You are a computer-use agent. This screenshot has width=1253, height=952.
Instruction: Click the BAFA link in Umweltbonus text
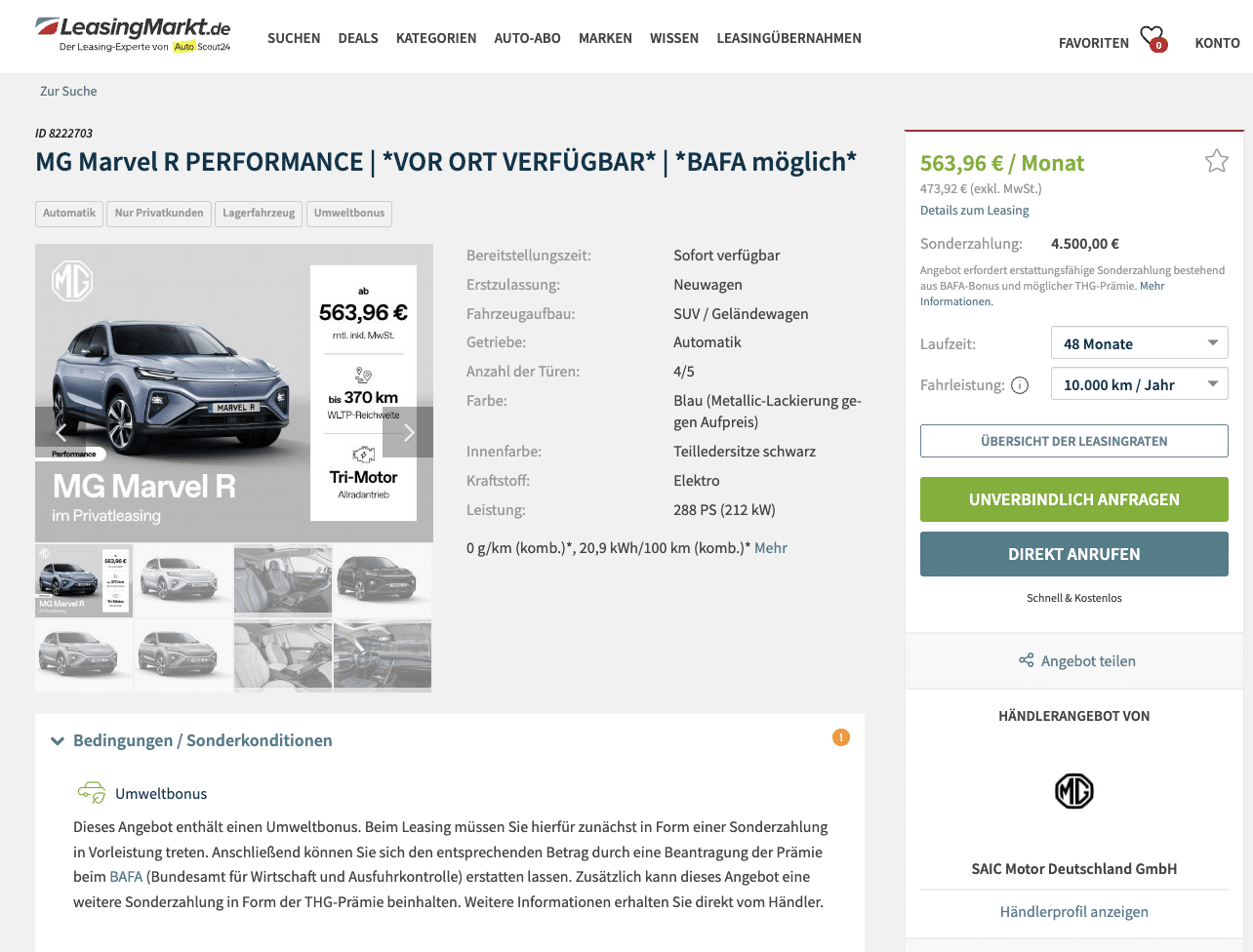[126, 876]
